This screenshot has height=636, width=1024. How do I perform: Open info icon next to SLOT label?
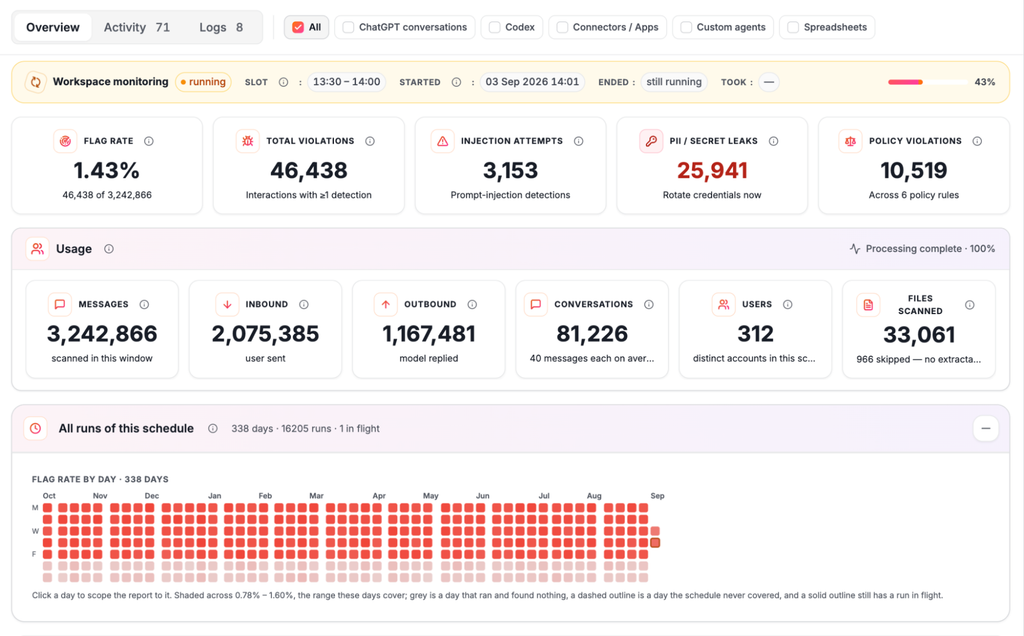pos(283,82)
